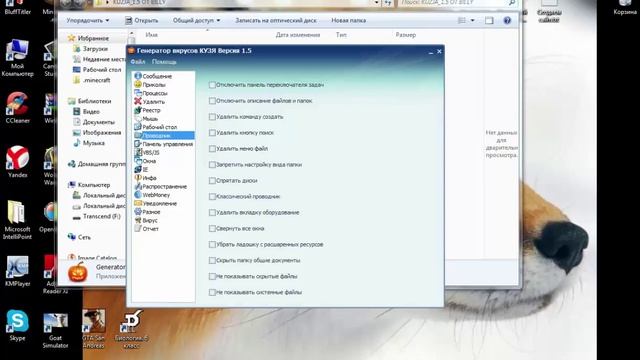The height and width of the screenshot is (360, 640).
Task: Check 'Скрыть папку общие документы'
Action: coord(212,260)
